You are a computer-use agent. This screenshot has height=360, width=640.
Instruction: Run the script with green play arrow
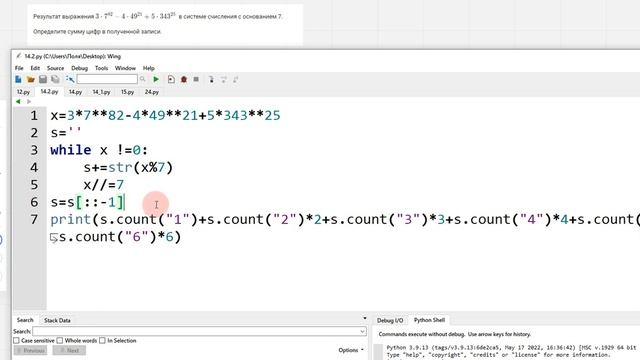(x=156, y=79)
